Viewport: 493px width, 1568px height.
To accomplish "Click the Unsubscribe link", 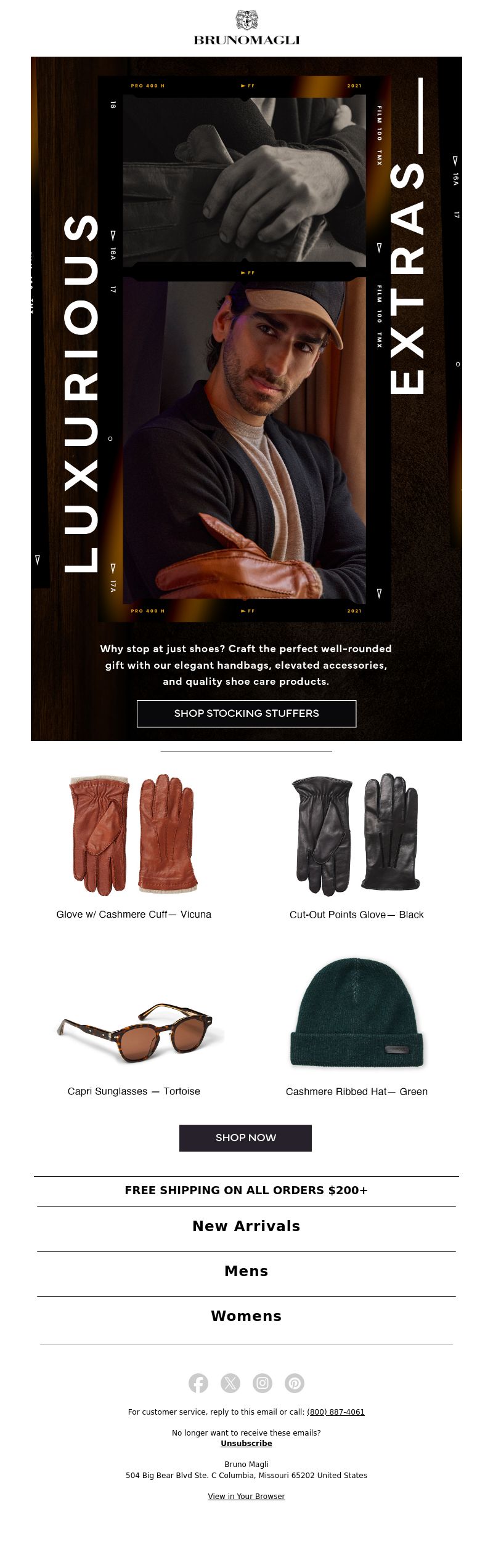I will click(x=246, y=1443).
